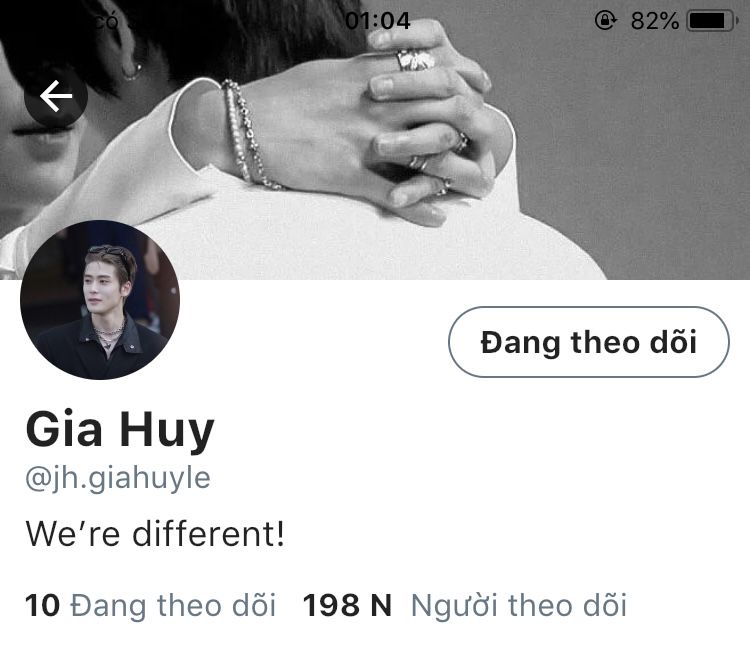Viewport: 750px width, 647px height.
Task: Open the list of 10 accounts followed
Action: point(151,605)
